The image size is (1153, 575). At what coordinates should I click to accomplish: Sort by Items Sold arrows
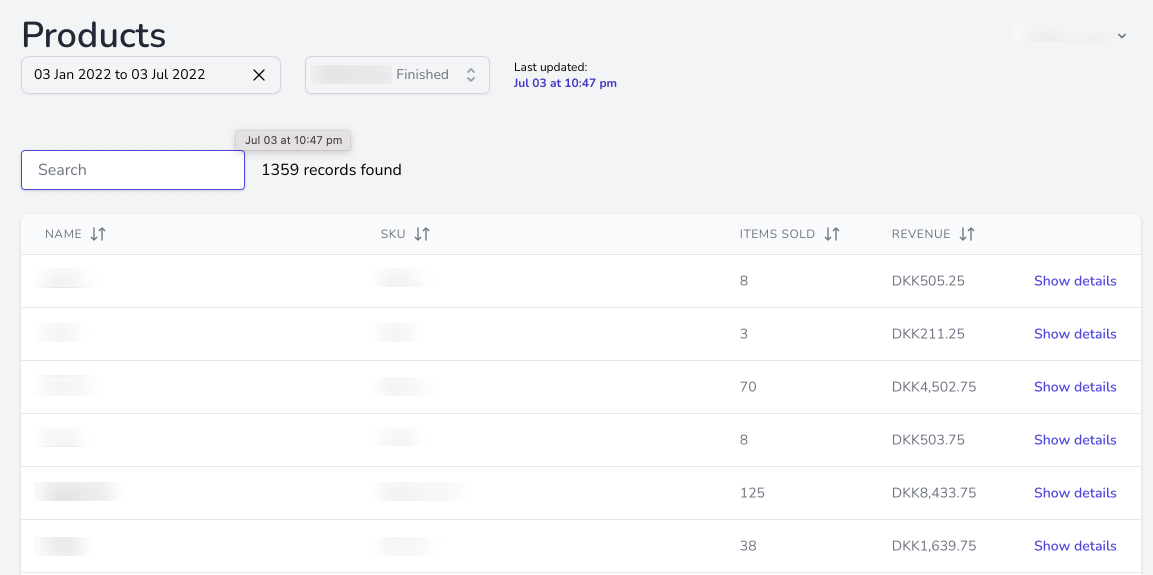click(832, 234)
